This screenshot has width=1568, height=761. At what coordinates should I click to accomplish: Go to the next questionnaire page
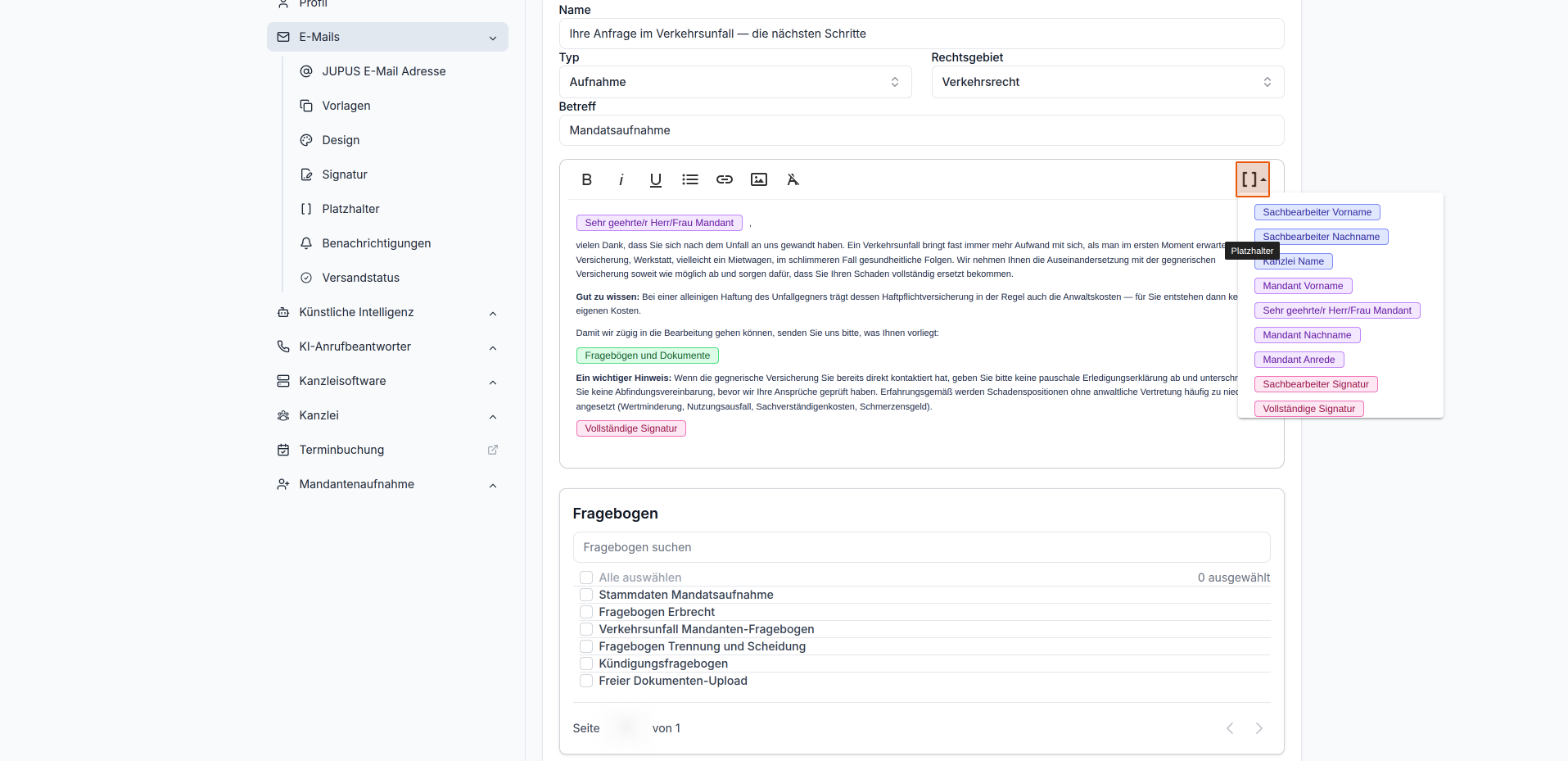click(x=1259, y=728)
